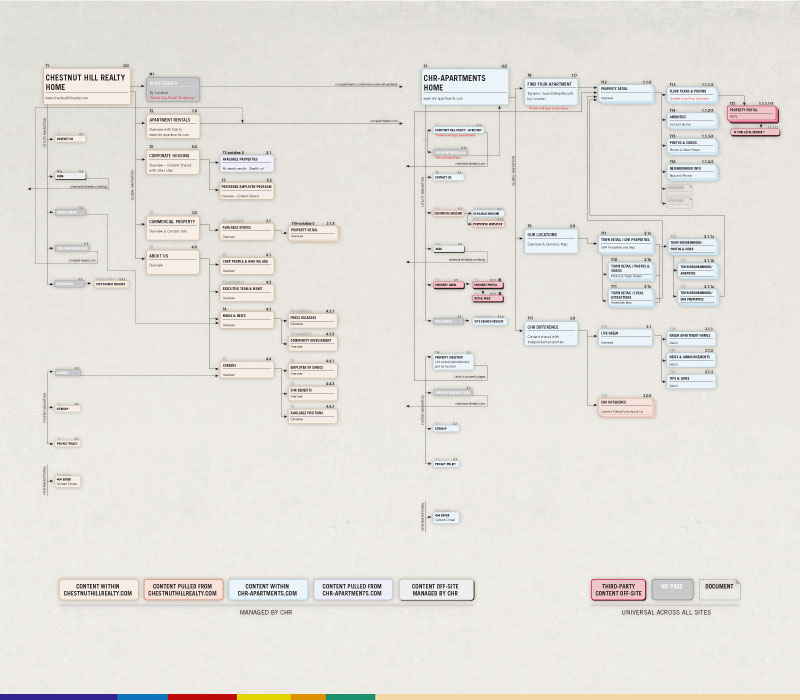Open the Apartment Rentals node

click(x=173, y=127)
